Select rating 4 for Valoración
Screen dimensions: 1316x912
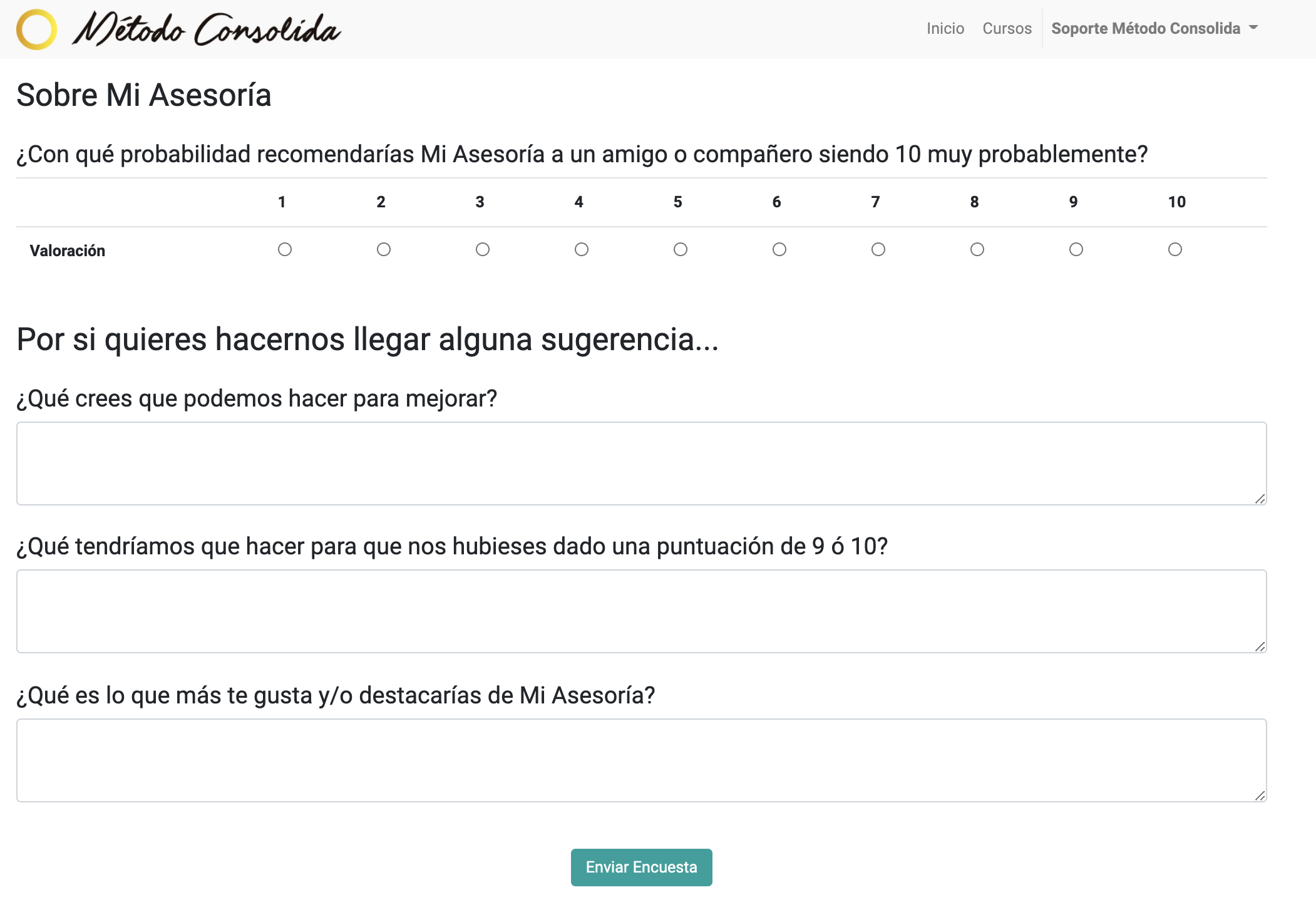(582, 249)
